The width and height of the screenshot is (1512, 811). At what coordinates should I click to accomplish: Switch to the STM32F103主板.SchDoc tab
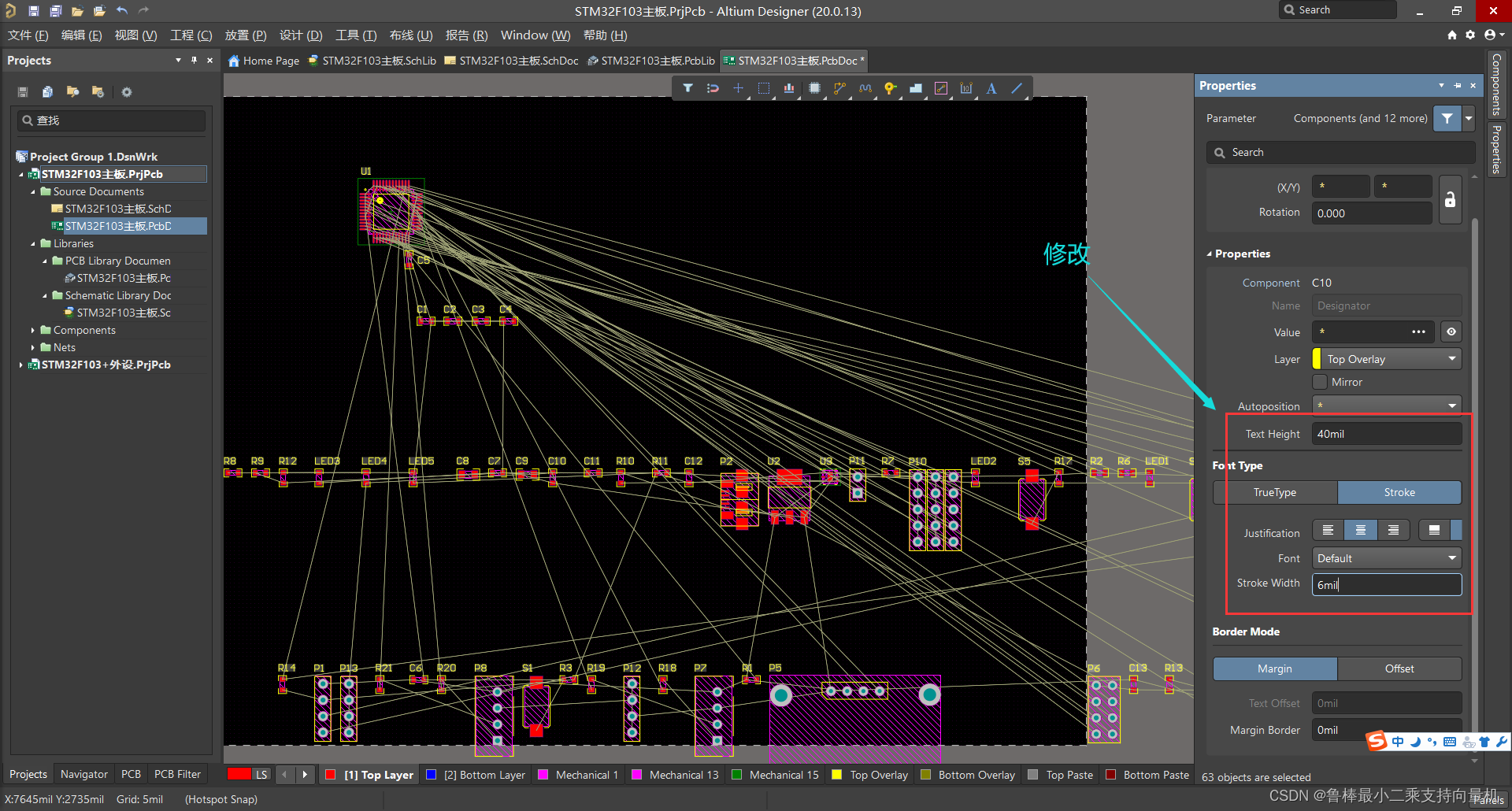tap(511, 61)
